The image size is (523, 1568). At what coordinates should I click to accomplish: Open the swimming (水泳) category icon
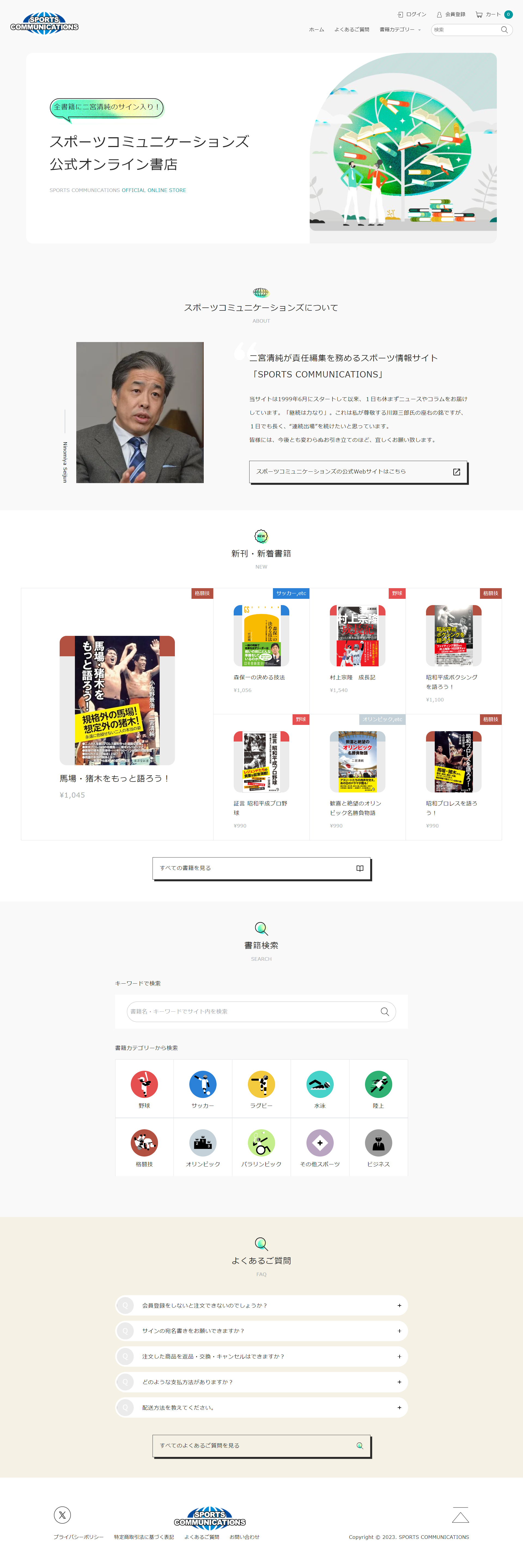click(320, 1084)
